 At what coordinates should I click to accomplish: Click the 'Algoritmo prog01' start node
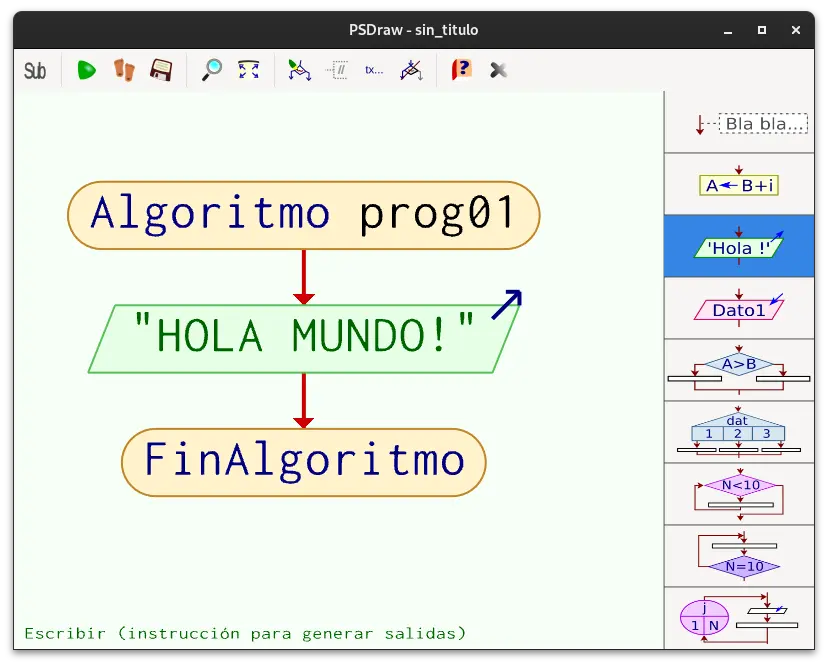pos(304,215)
